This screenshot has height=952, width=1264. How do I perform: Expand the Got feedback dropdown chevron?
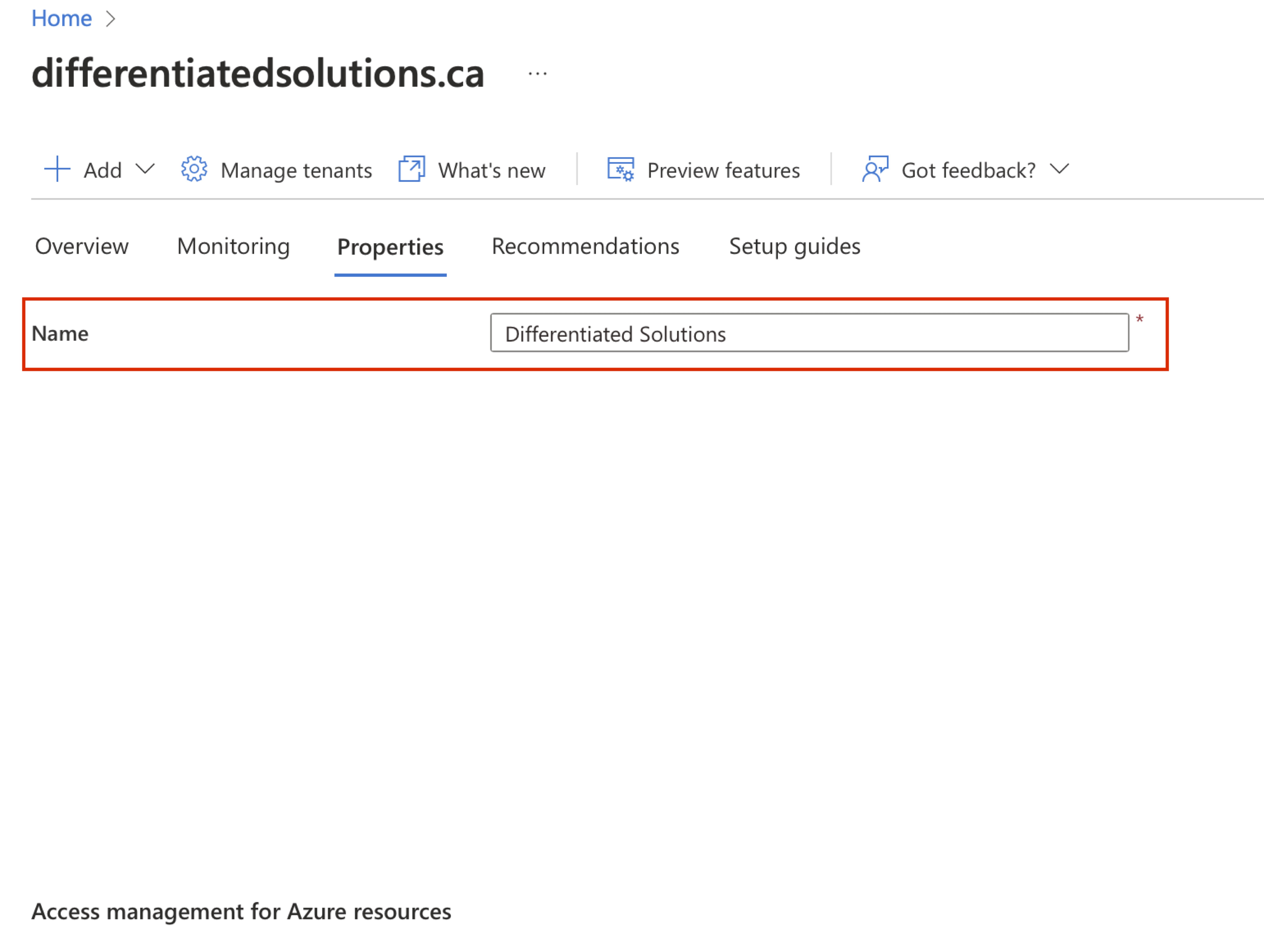coord(1059,169)
